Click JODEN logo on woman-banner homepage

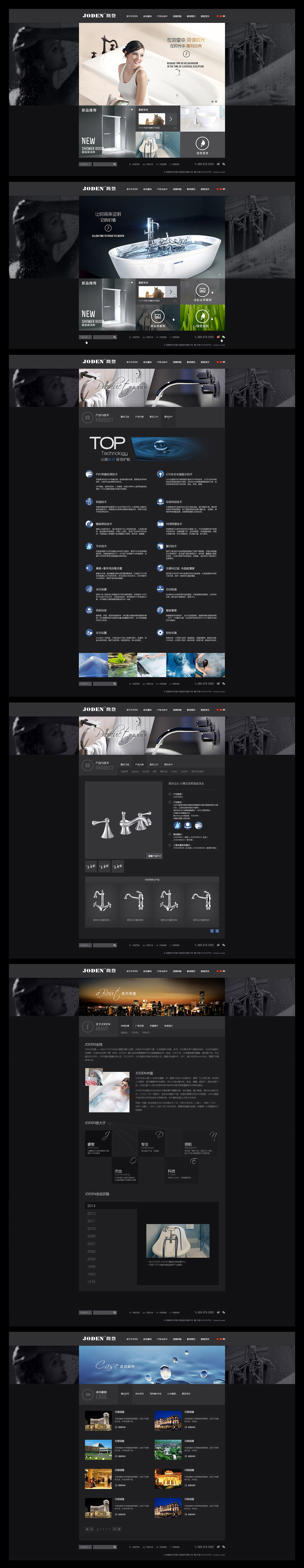[x=99, y=16]
